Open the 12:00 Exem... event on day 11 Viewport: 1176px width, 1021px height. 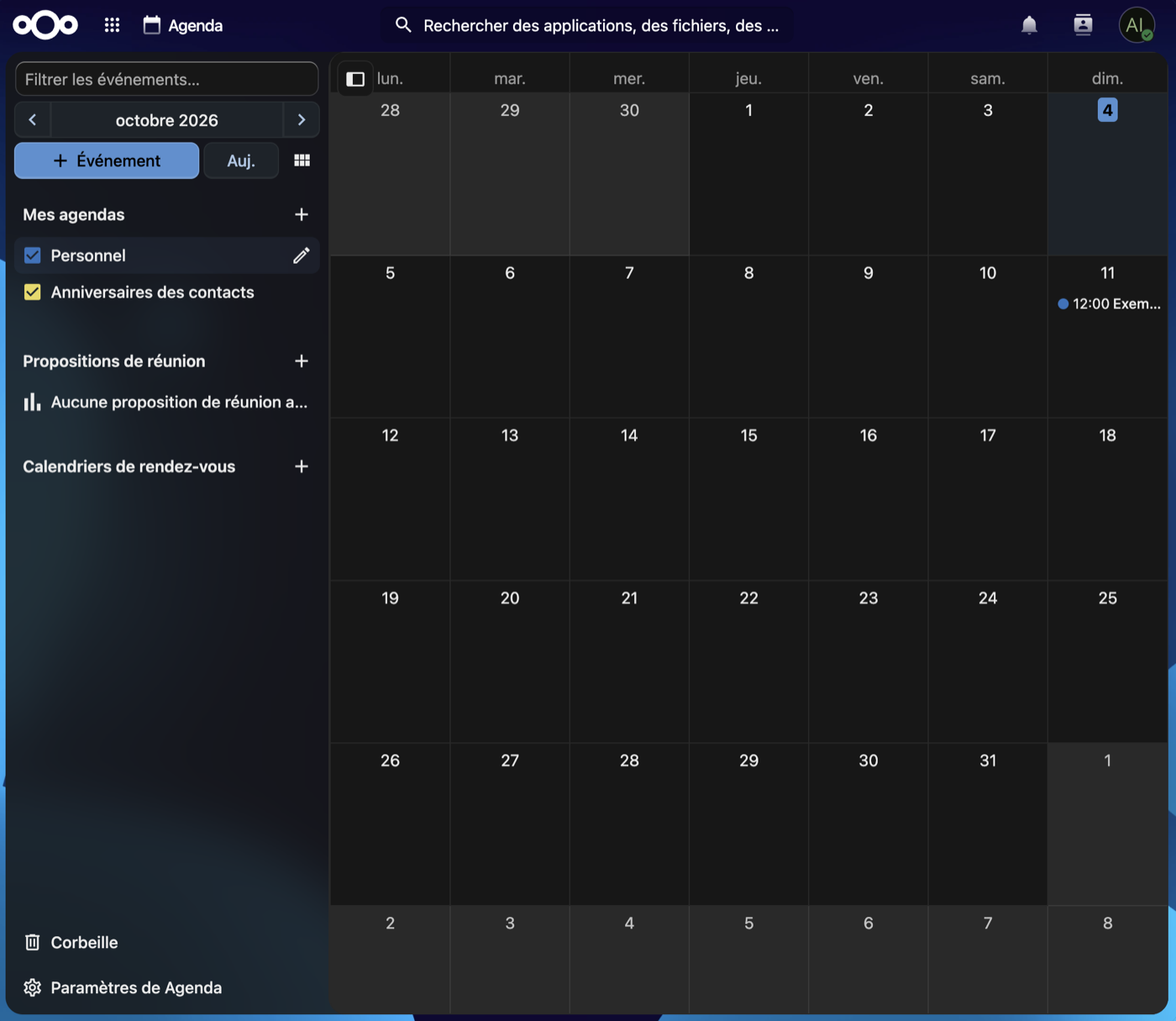(1108, 304)
